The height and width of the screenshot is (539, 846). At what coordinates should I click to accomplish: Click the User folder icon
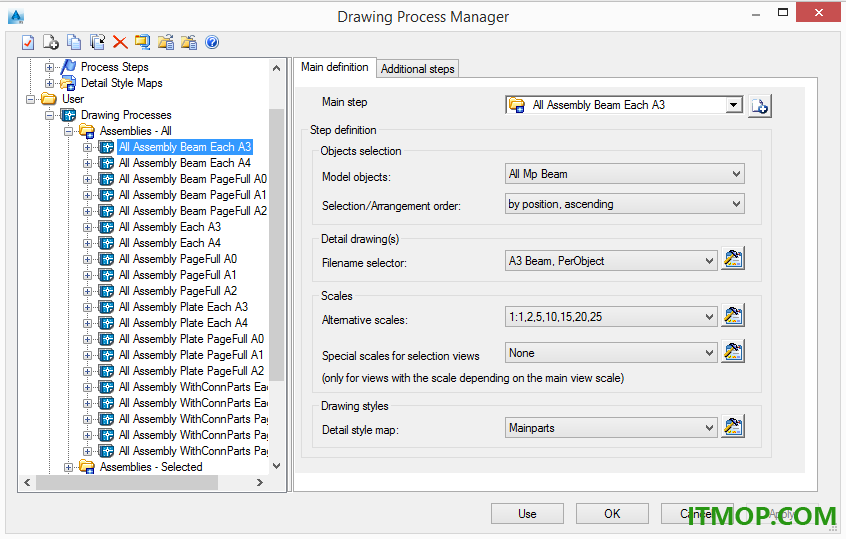(x=49, y=99)
